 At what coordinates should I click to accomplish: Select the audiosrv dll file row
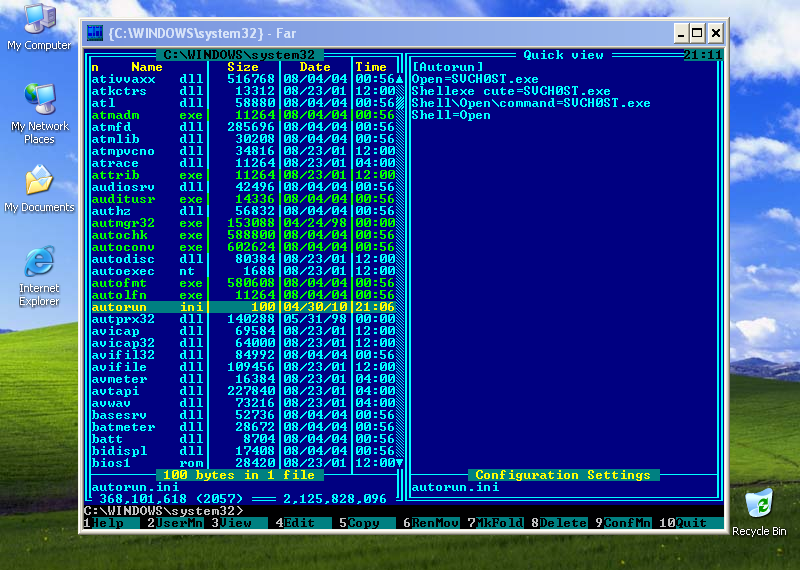(x=243, y=187)
